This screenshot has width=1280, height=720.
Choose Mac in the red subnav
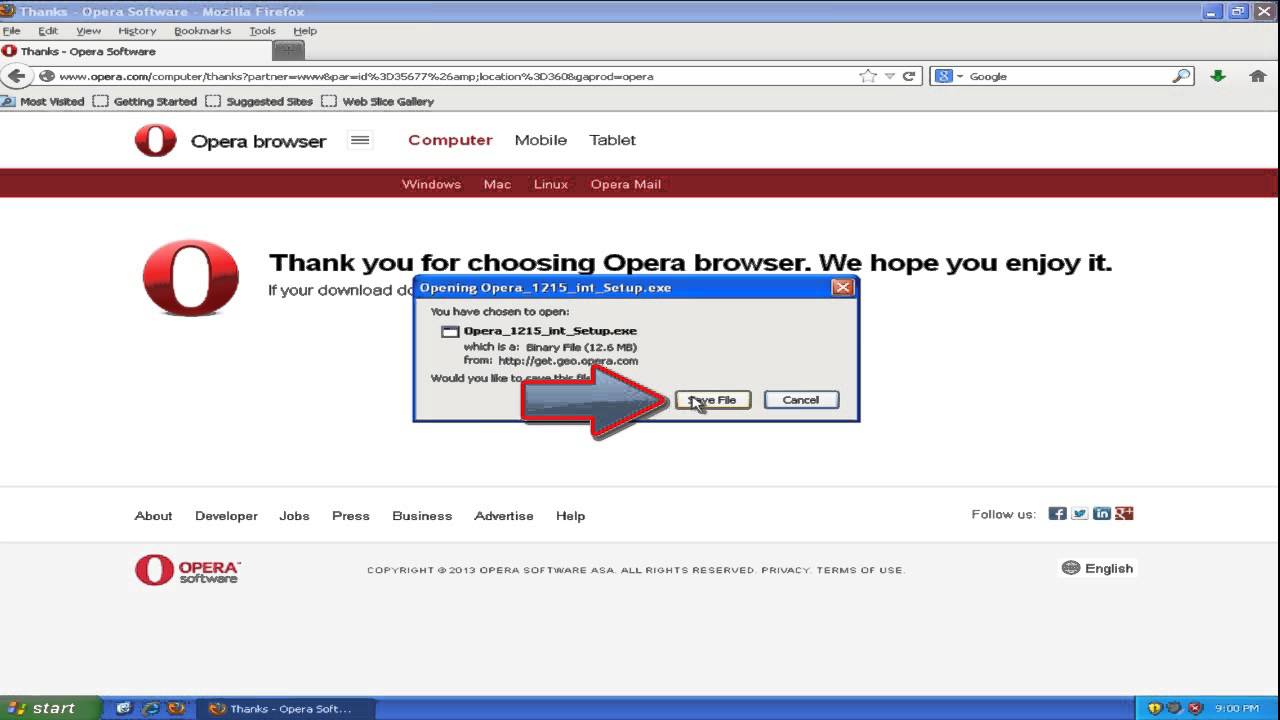coord(497,184)
